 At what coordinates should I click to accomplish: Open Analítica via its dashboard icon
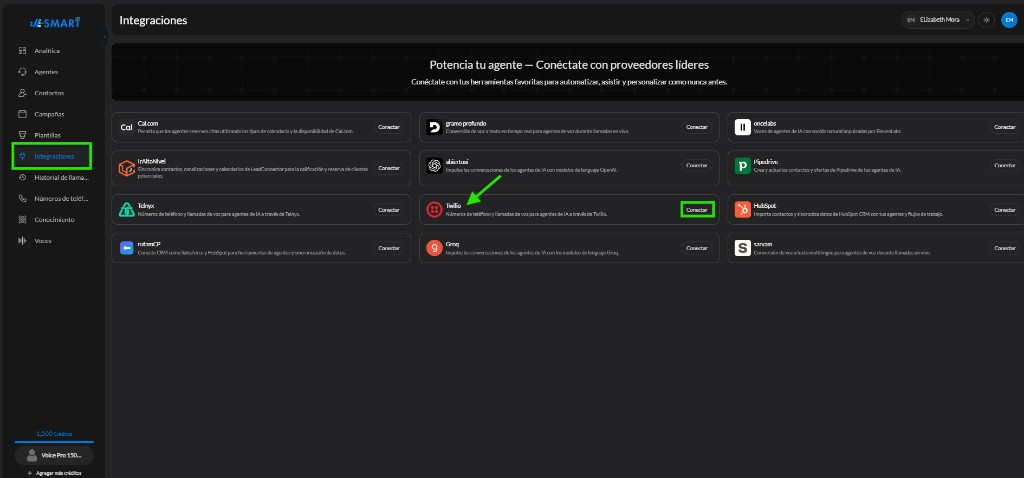(x=22, y=50)
